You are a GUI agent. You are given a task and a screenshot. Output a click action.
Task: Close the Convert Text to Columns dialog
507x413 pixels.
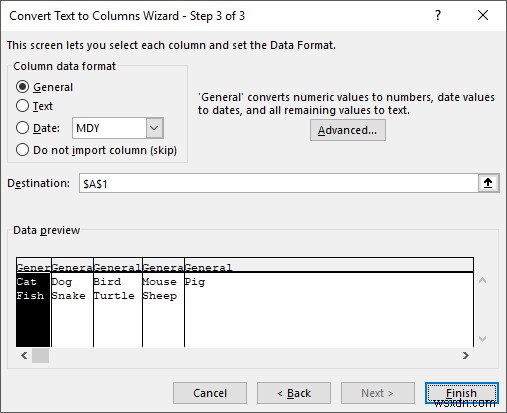coord(483,15)
